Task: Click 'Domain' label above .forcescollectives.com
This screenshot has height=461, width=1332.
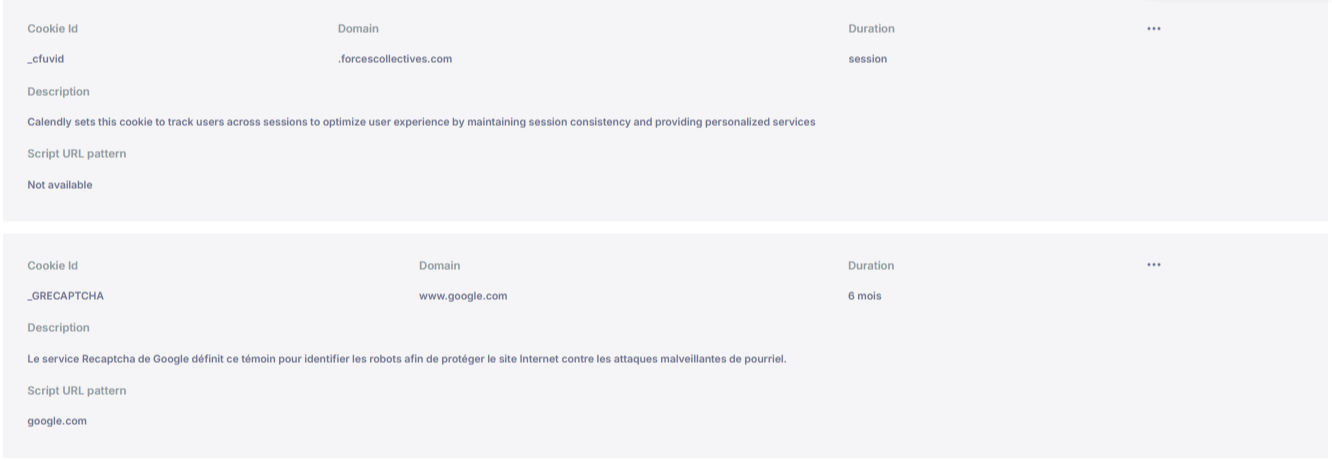Action: coord(358,29)
